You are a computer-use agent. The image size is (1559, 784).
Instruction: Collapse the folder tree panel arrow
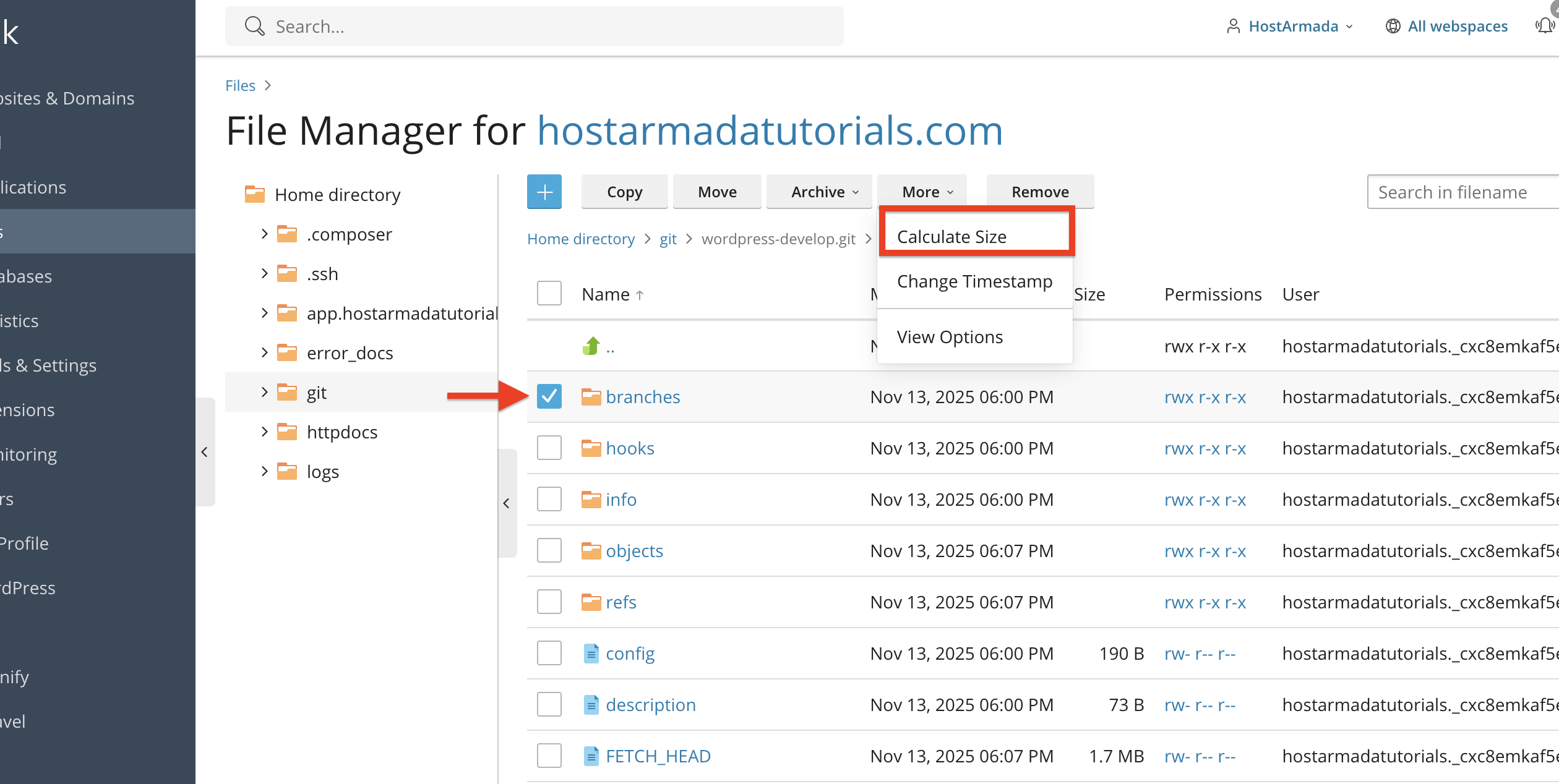507,503
